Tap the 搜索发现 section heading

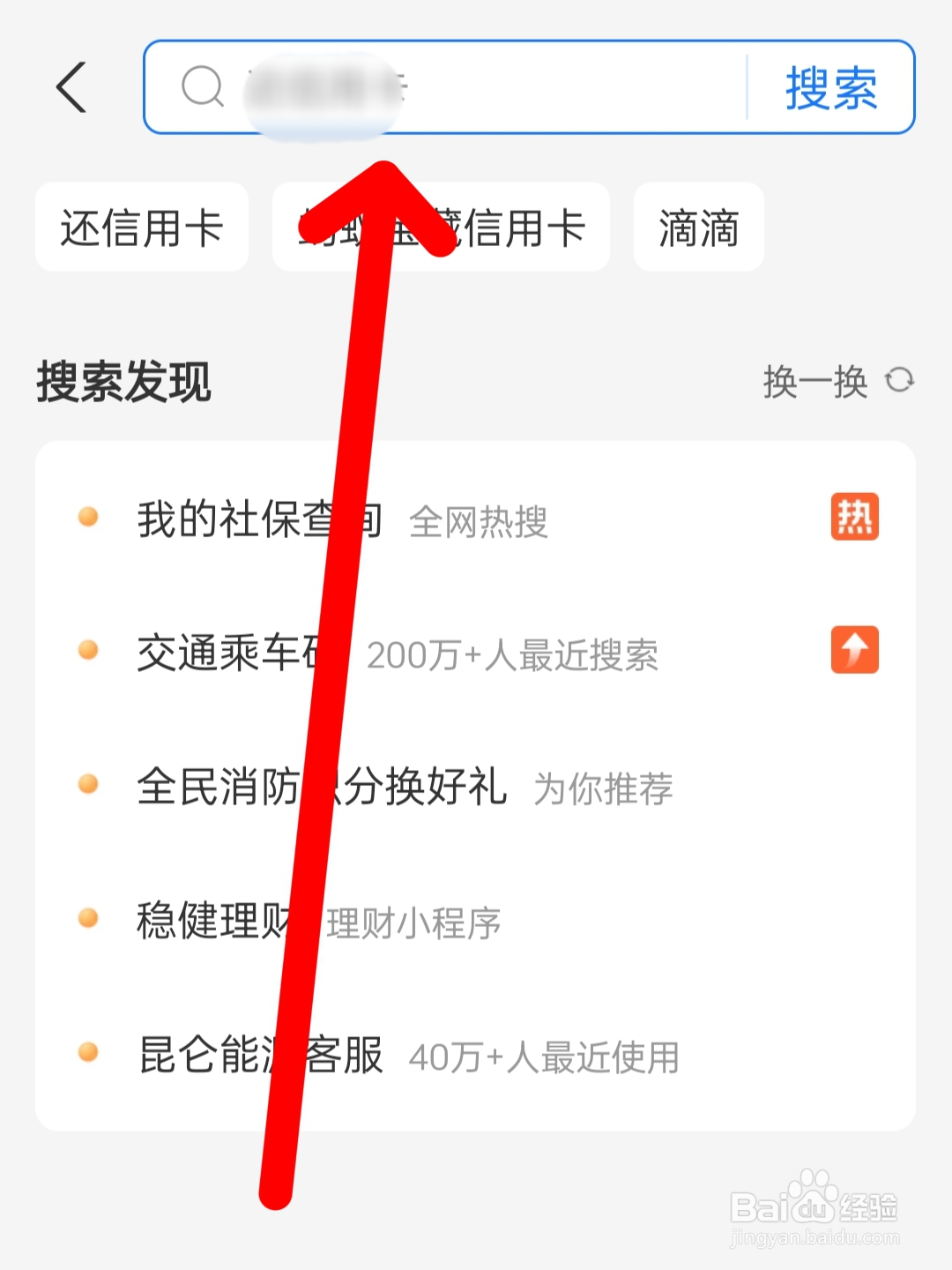click(x=123, y=382)
